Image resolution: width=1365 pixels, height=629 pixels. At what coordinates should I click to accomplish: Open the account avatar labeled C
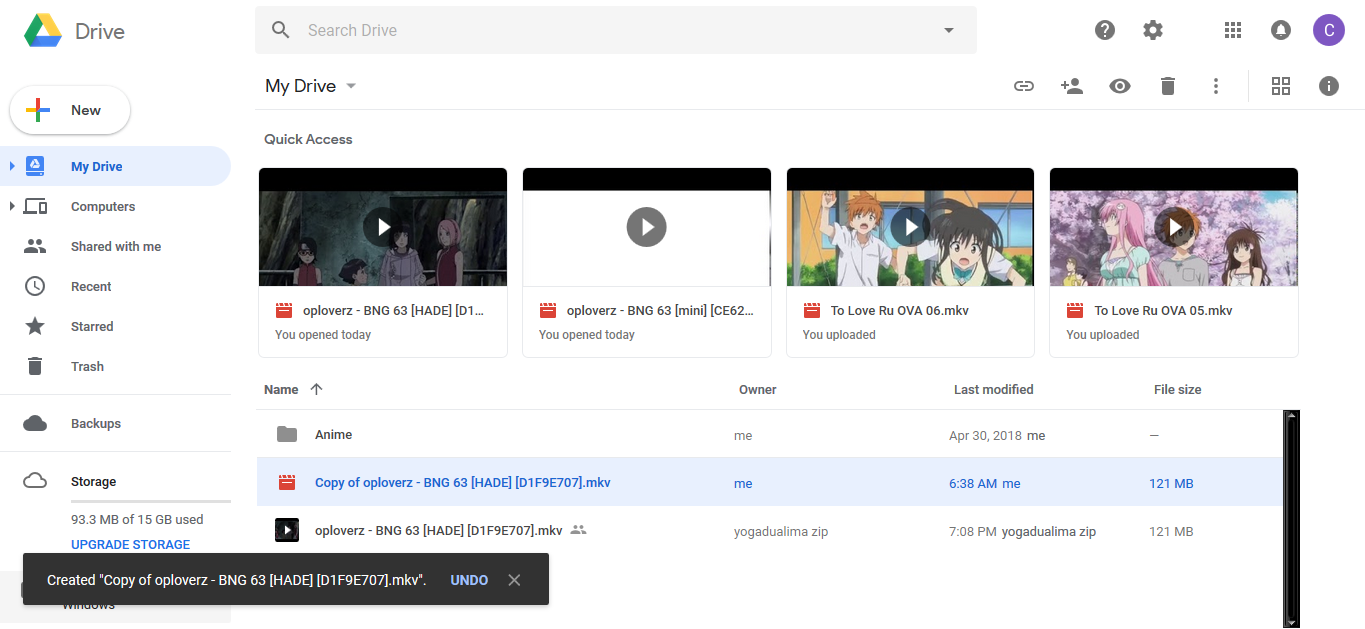tap(1329, 30)
